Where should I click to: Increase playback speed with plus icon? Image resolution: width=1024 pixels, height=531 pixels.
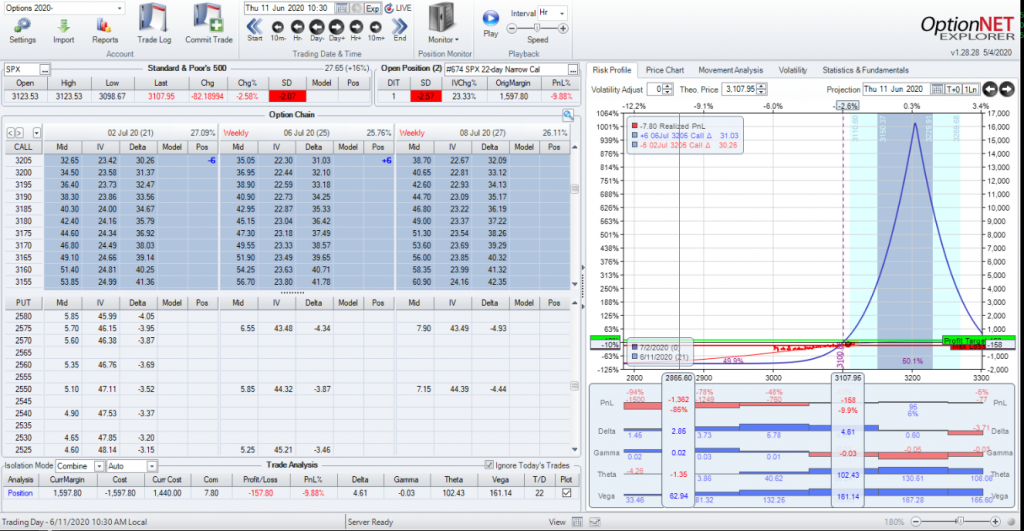(563, 28)
